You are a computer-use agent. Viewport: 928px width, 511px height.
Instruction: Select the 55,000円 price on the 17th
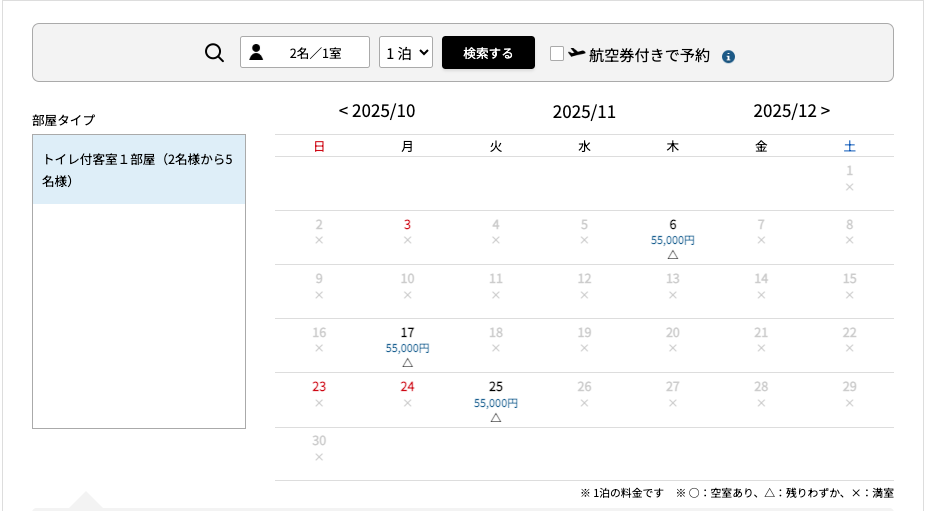(x=407, y=349)
